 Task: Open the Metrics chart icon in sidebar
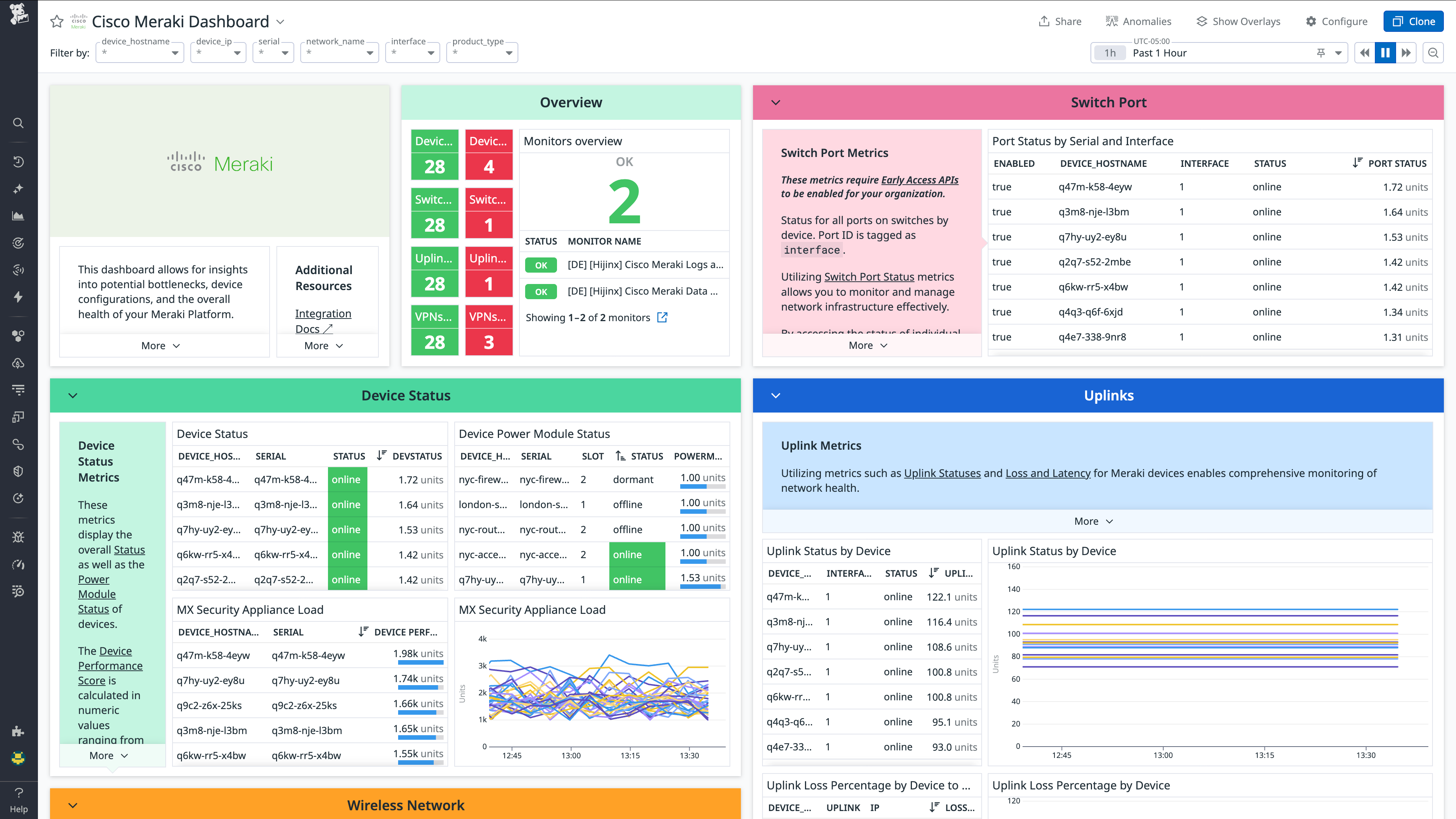pyautogui.click(x=18, y=215)
